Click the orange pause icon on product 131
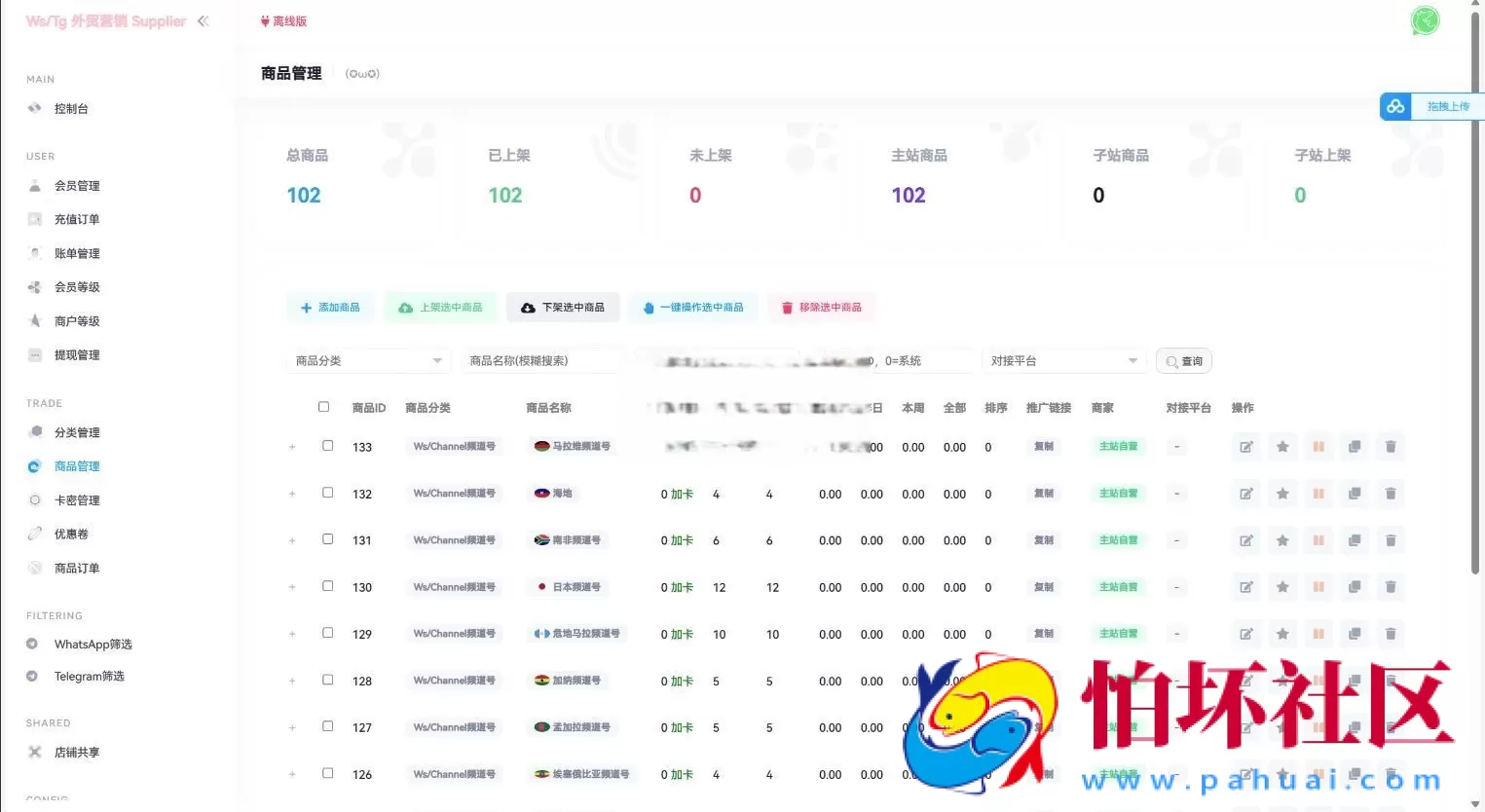The width and height of the screenshot is (1485, 812). 1318,540
